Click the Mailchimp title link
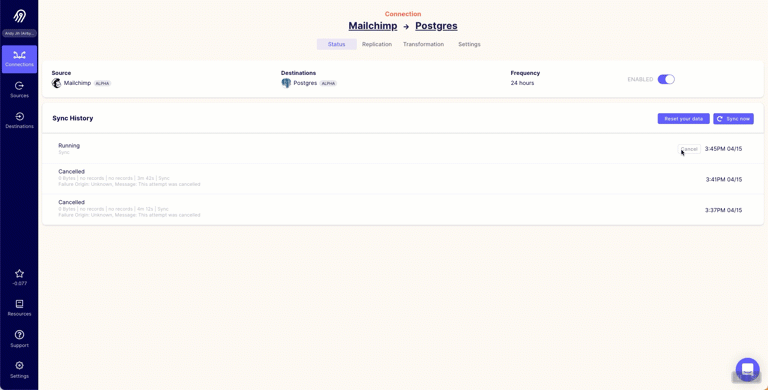The width and height of the screenshot is (768, 390). click(373, 26)
